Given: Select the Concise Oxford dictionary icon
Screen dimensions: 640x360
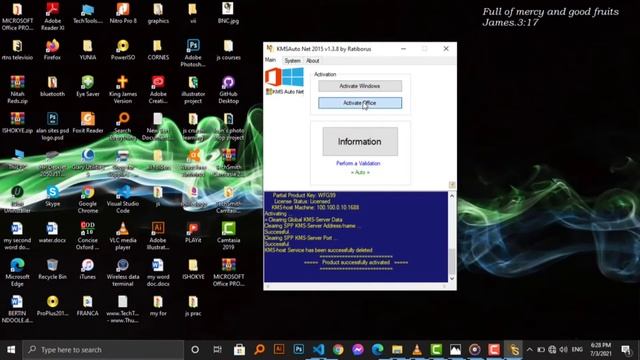Looking at the screenshot, I should pos(88,236).
